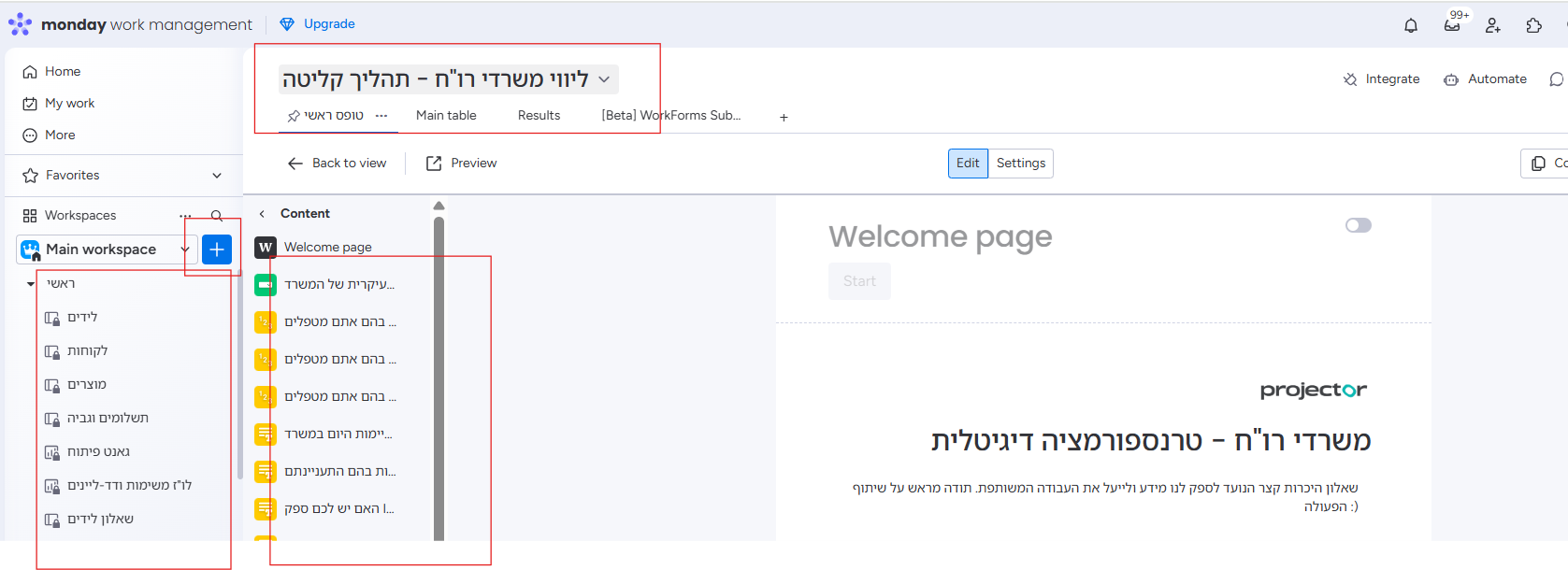Click the Content panel vertical scrollbar
1568x570 pixels.
click(439, 374)
